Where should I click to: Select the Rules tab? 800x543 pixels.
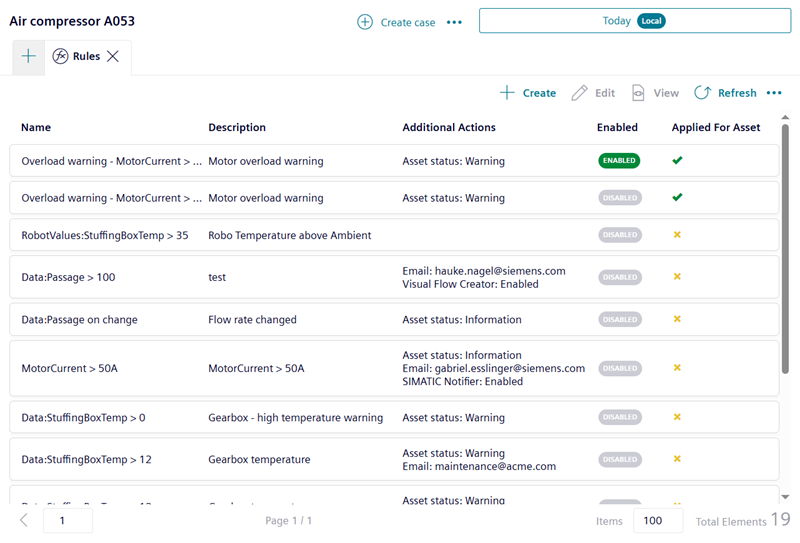tap(86, 56)
